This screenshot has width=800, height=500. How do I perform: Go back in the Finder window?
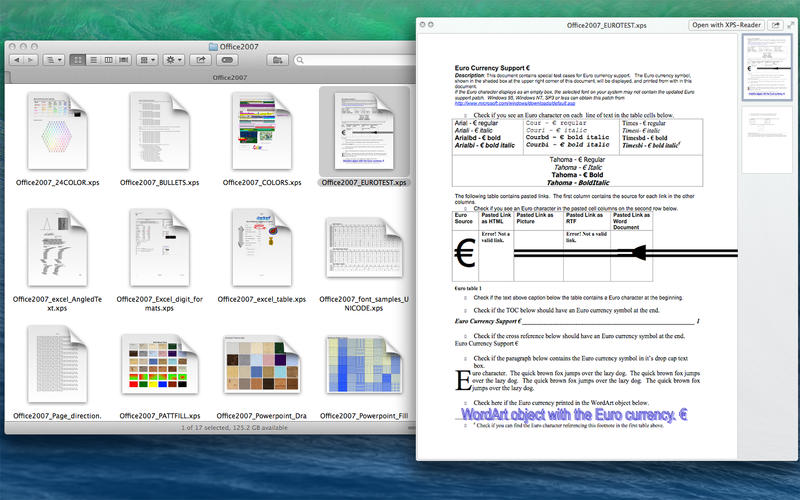[x=17, y=60]
